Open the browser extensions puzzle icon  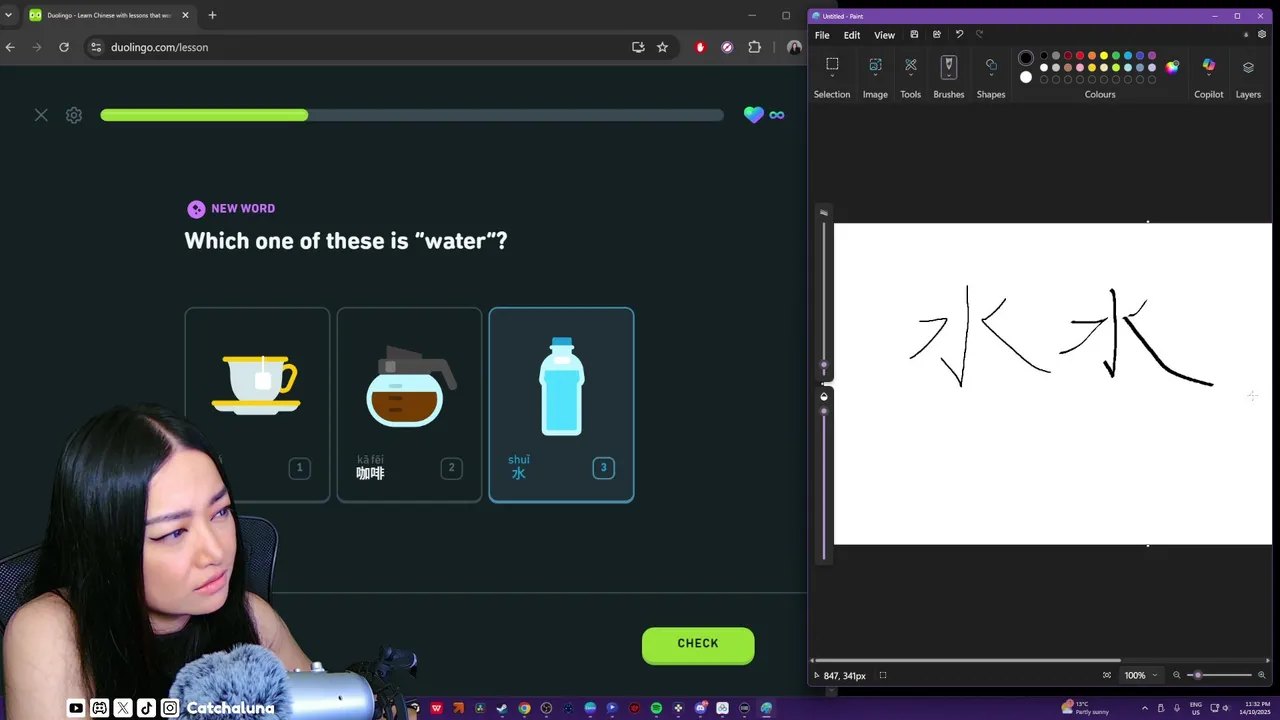pos(754,47)
